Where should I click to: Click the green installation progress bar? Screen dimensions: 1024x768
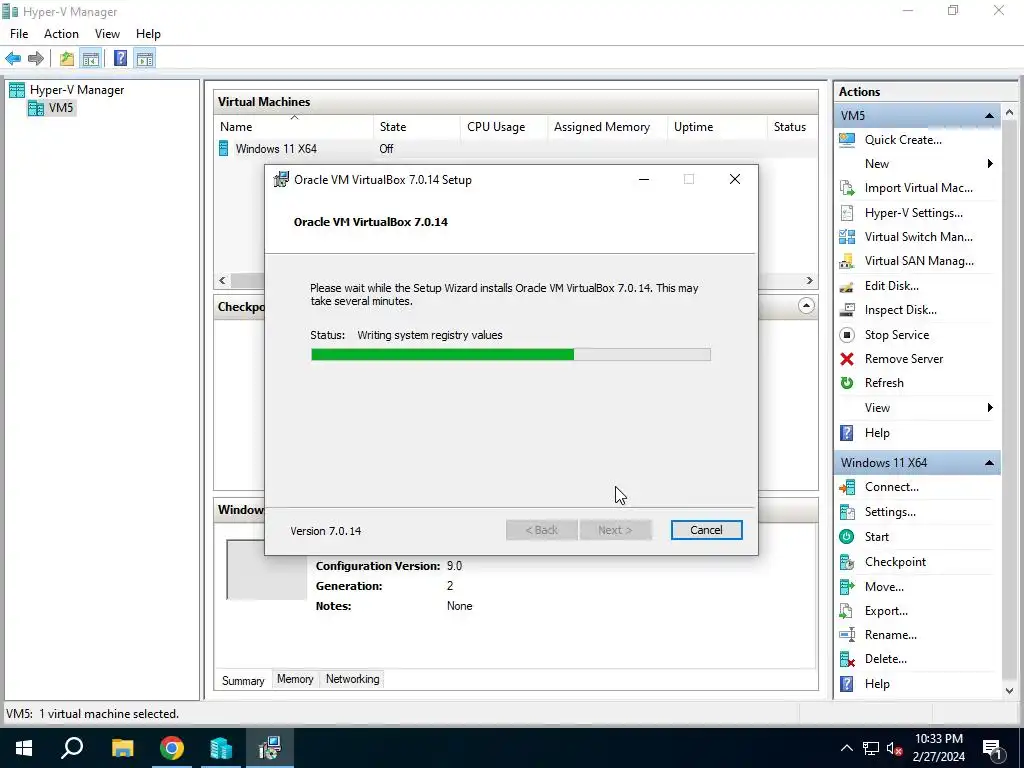click(443, 355)
